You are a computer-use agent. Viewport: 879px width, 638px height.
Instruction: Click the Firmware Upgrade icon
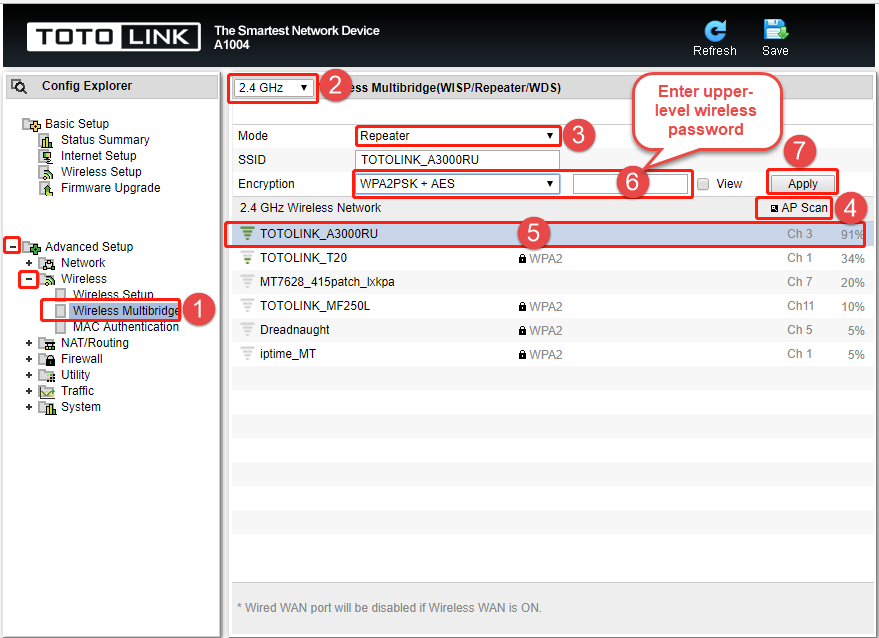[46, 188]
